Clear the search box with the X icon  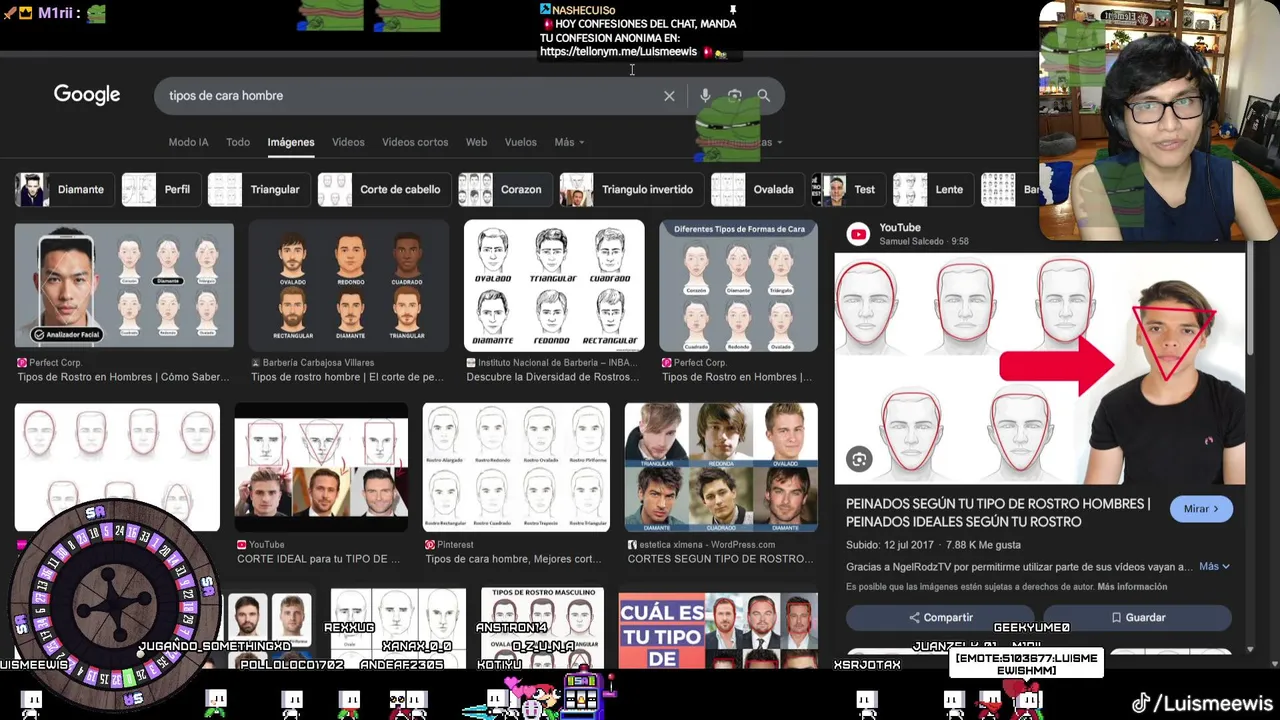[669, 96]
